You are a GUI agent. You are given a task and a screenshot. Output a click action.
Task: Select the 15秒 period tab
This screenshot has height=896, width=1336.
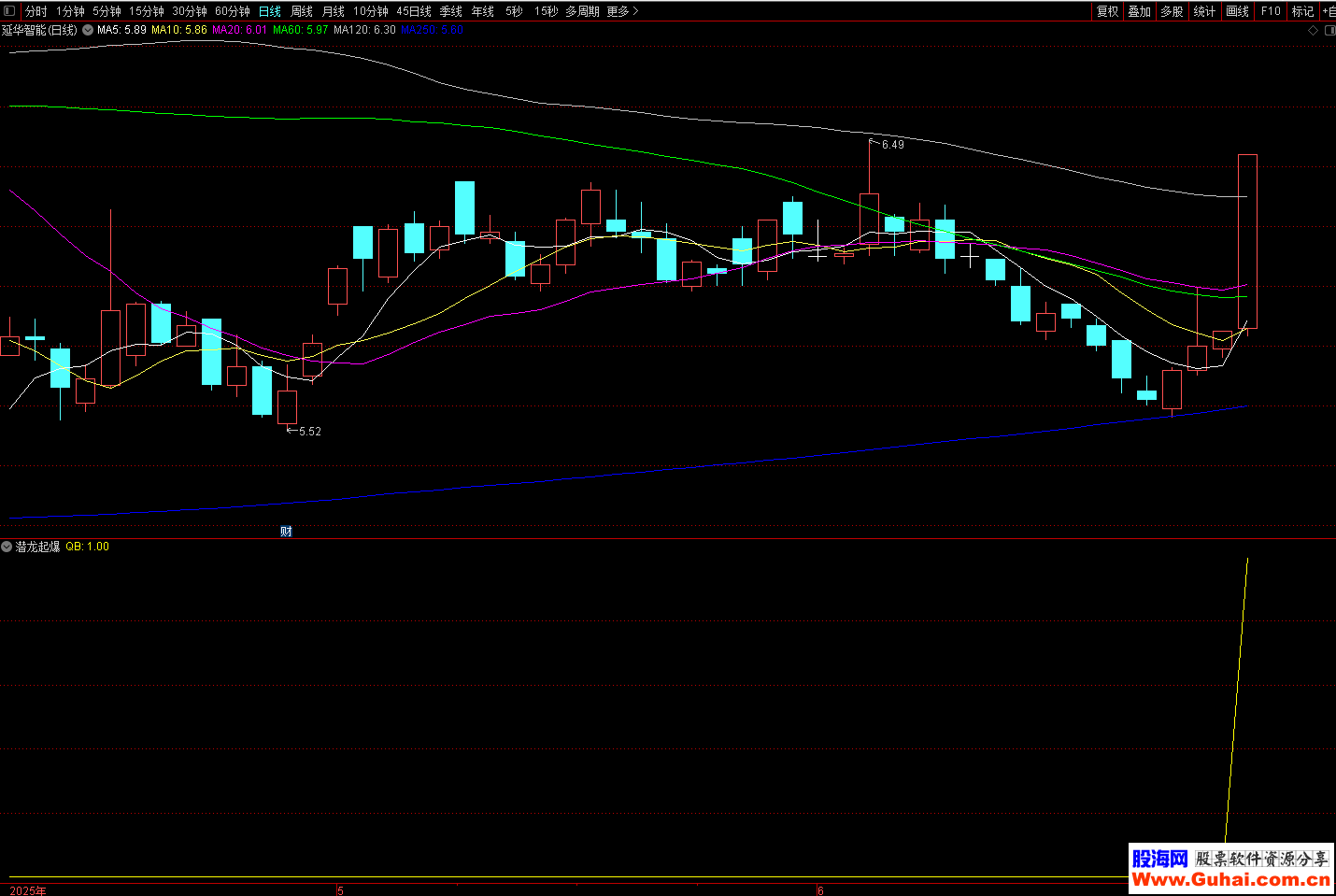click(546, 11)
